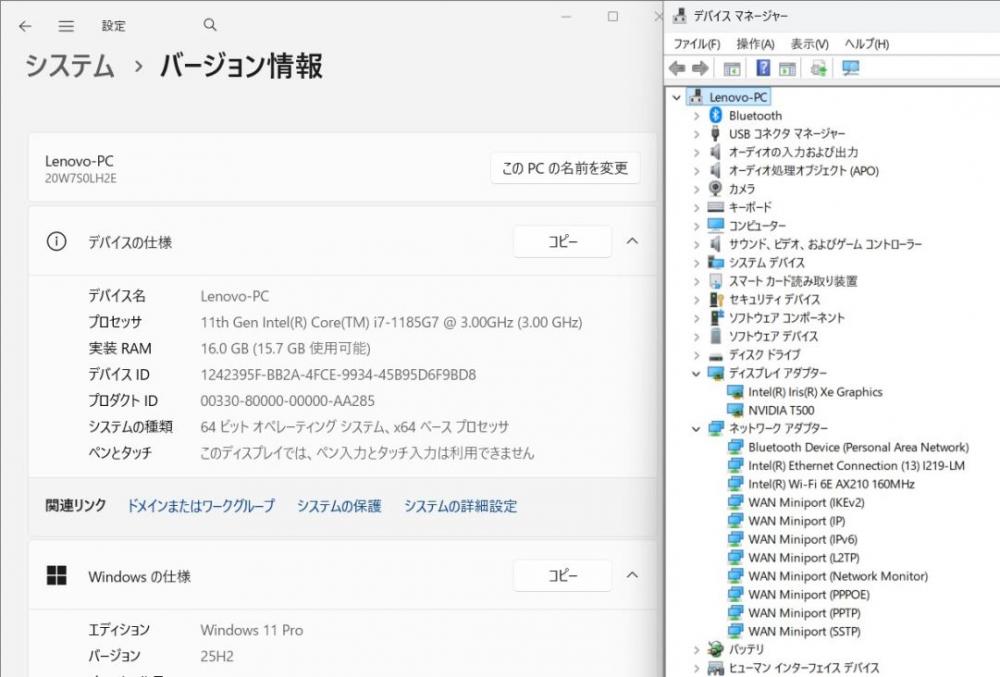Click the device ID 1242395F-BB2A text
Image resolution: width=1000 pixels, height=677 pixels.
[x=338, y=375]
